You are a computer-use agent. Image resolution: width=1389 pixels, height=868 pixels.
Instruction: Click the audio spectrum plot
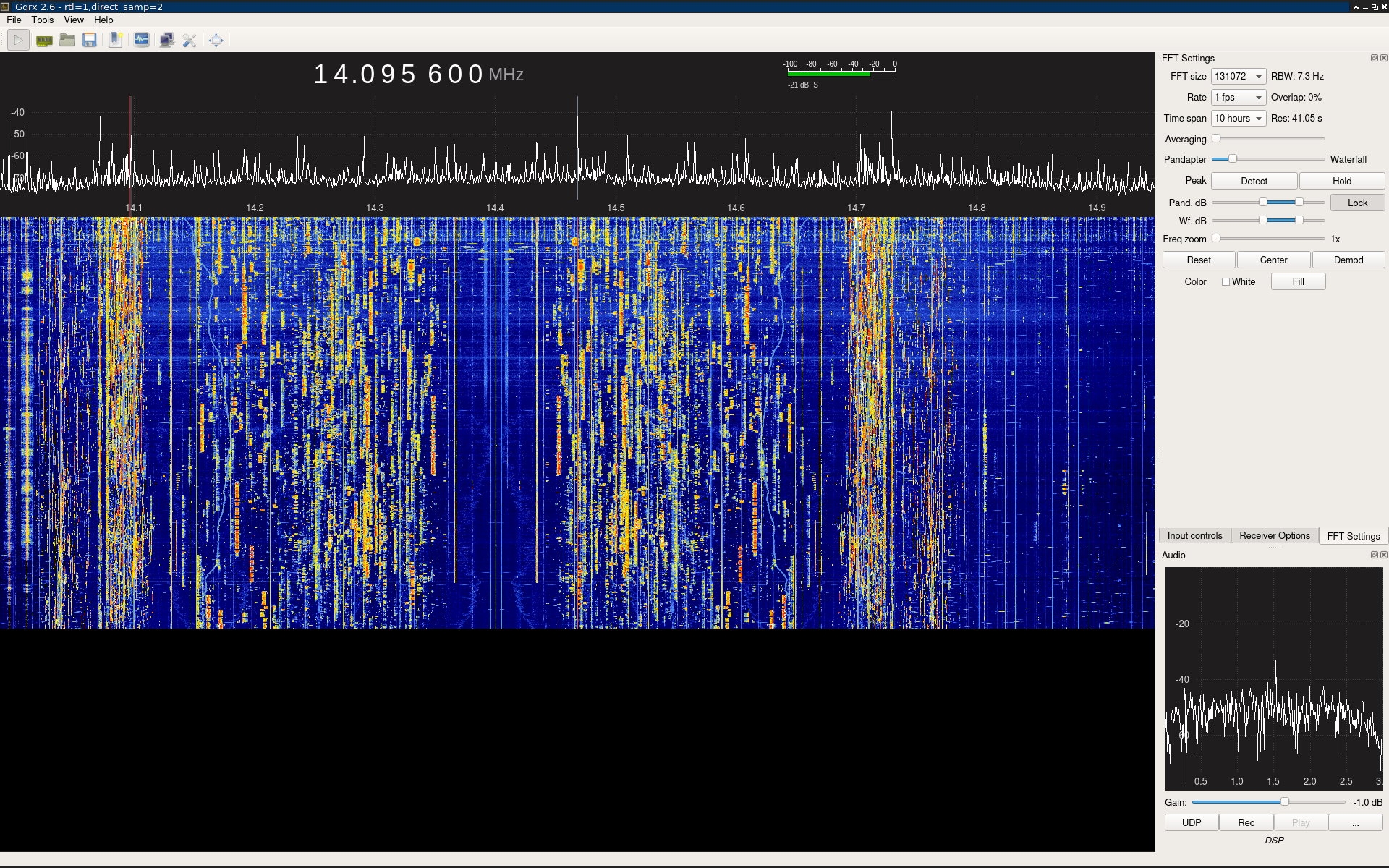tap(1273, 678)
